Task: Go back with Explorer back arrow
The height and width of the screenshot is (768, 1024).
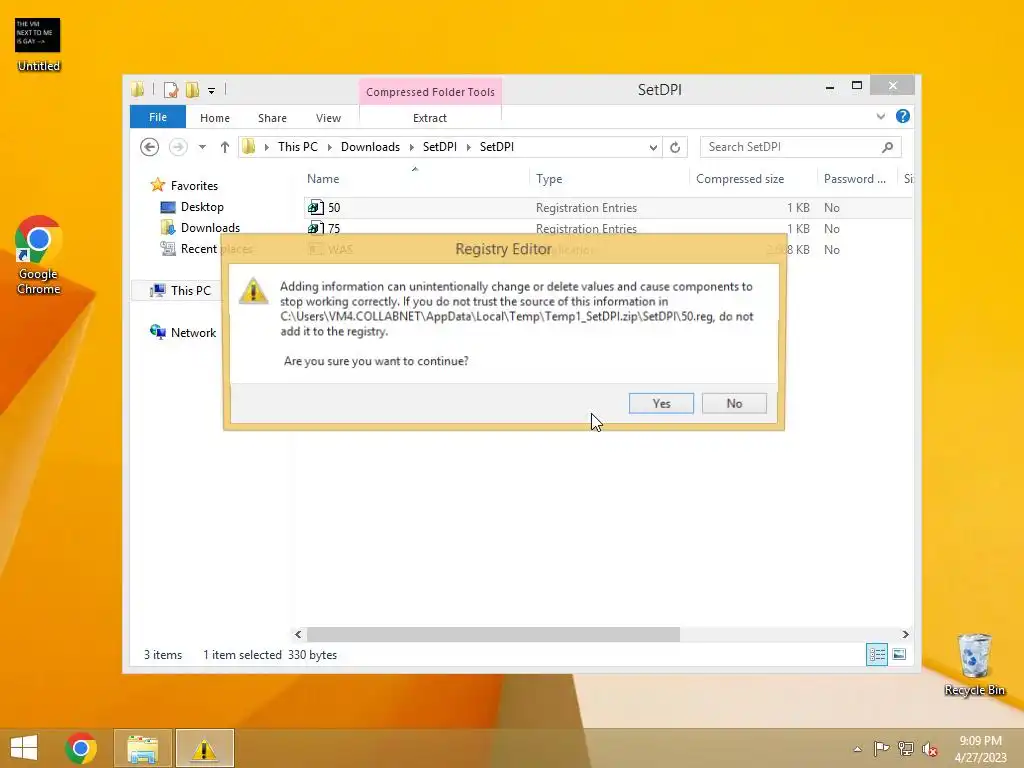Action: (150, 147)
